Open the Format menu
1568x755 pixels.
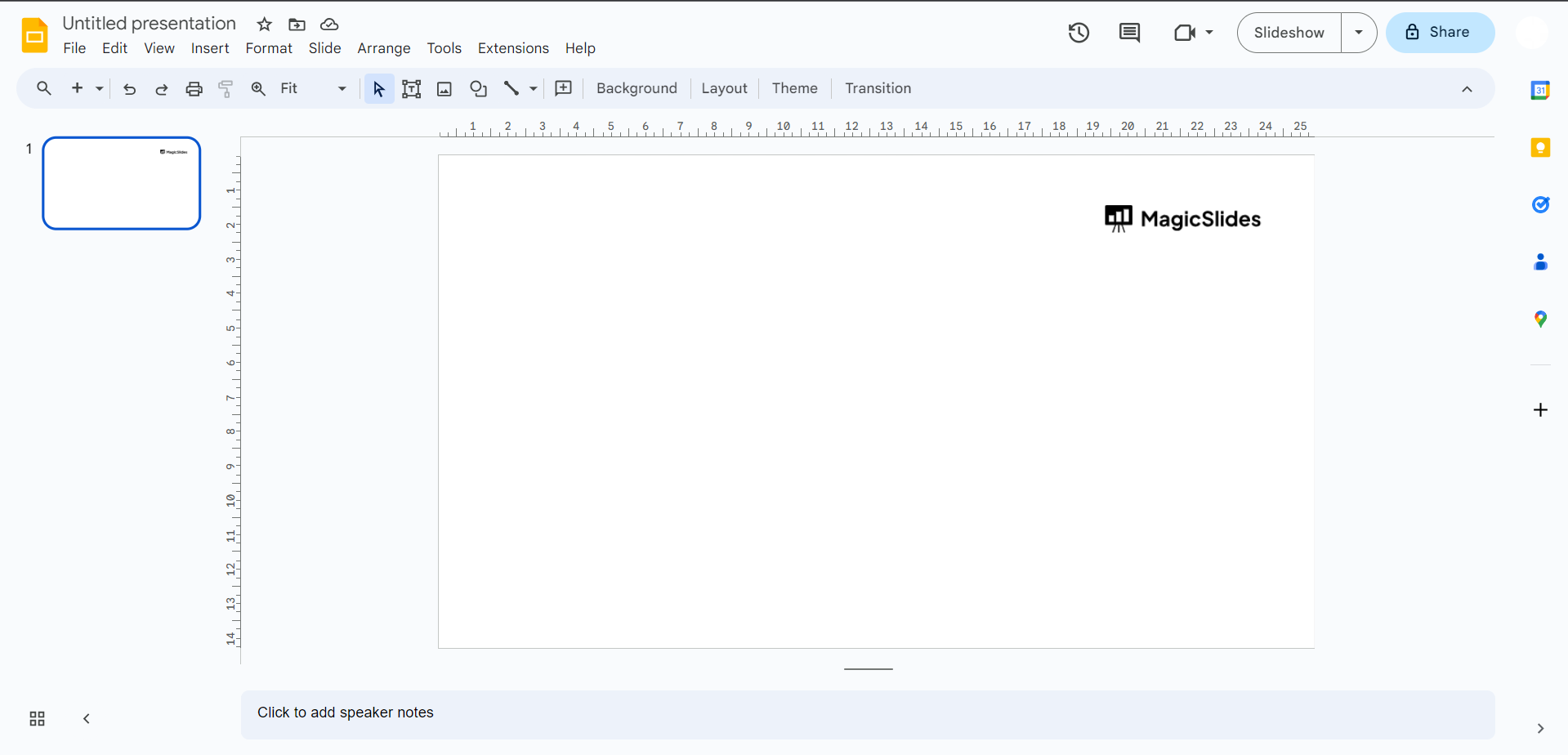click(269, 48)
